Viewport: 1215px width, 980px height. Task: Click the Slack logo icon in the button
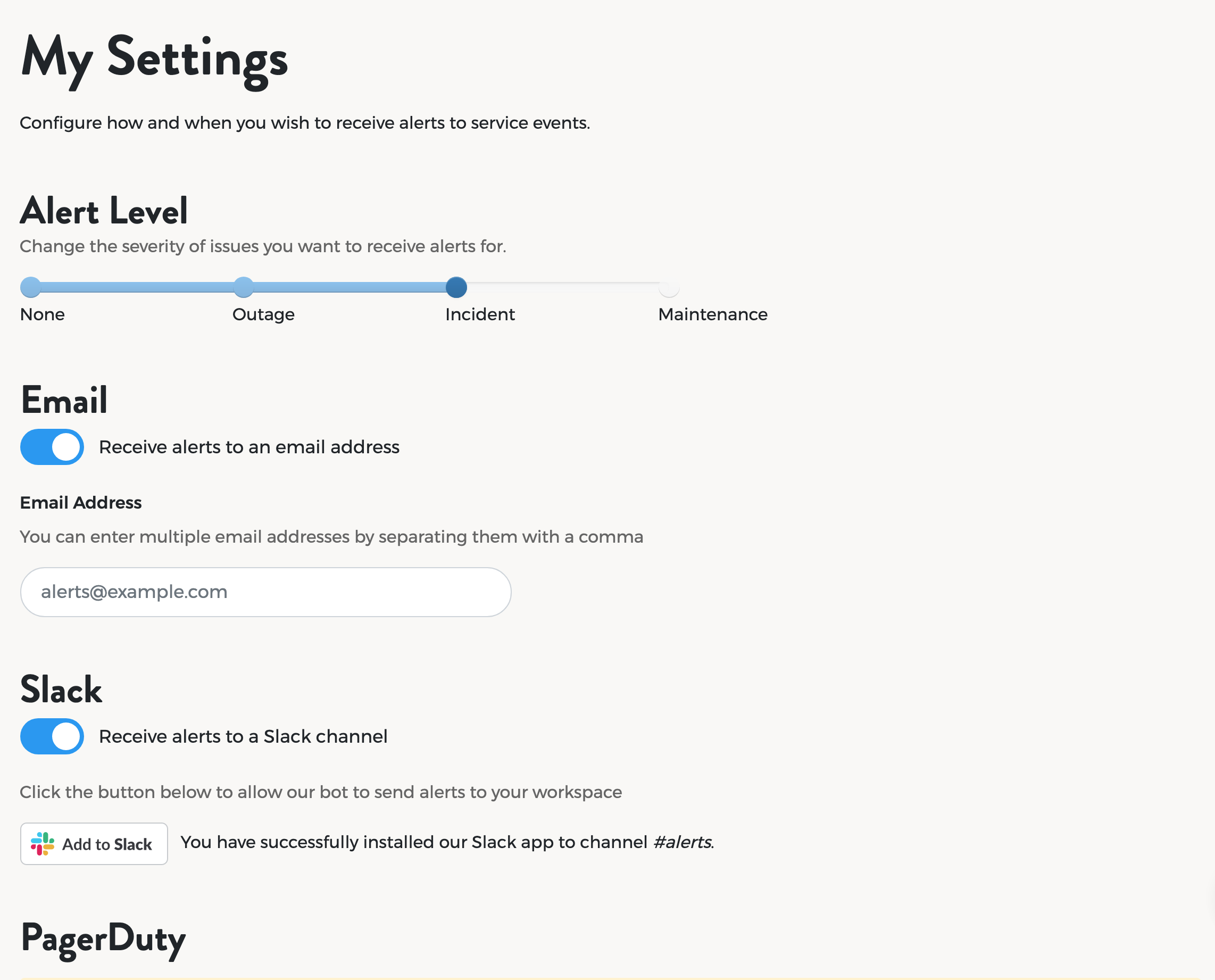[x=43, y=843]
